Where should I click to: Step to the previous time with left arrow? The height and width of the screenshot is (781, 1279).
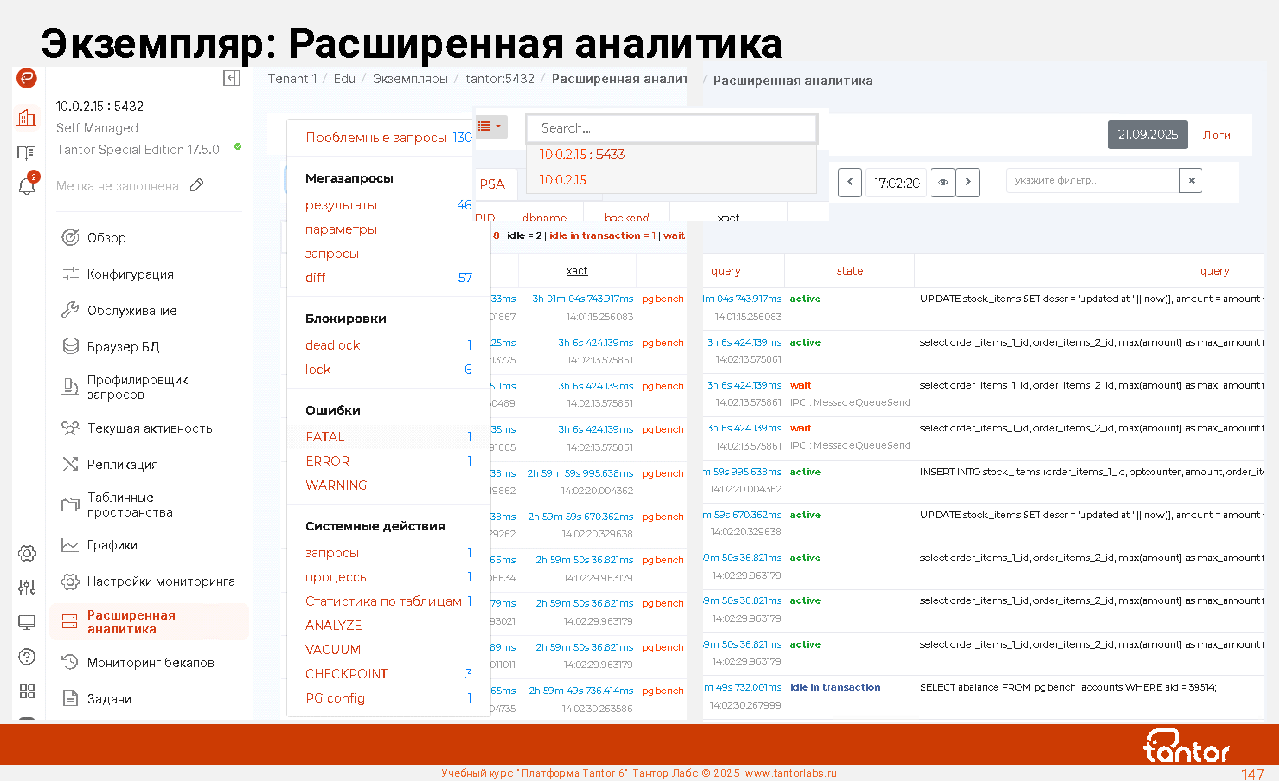(850, 182)
